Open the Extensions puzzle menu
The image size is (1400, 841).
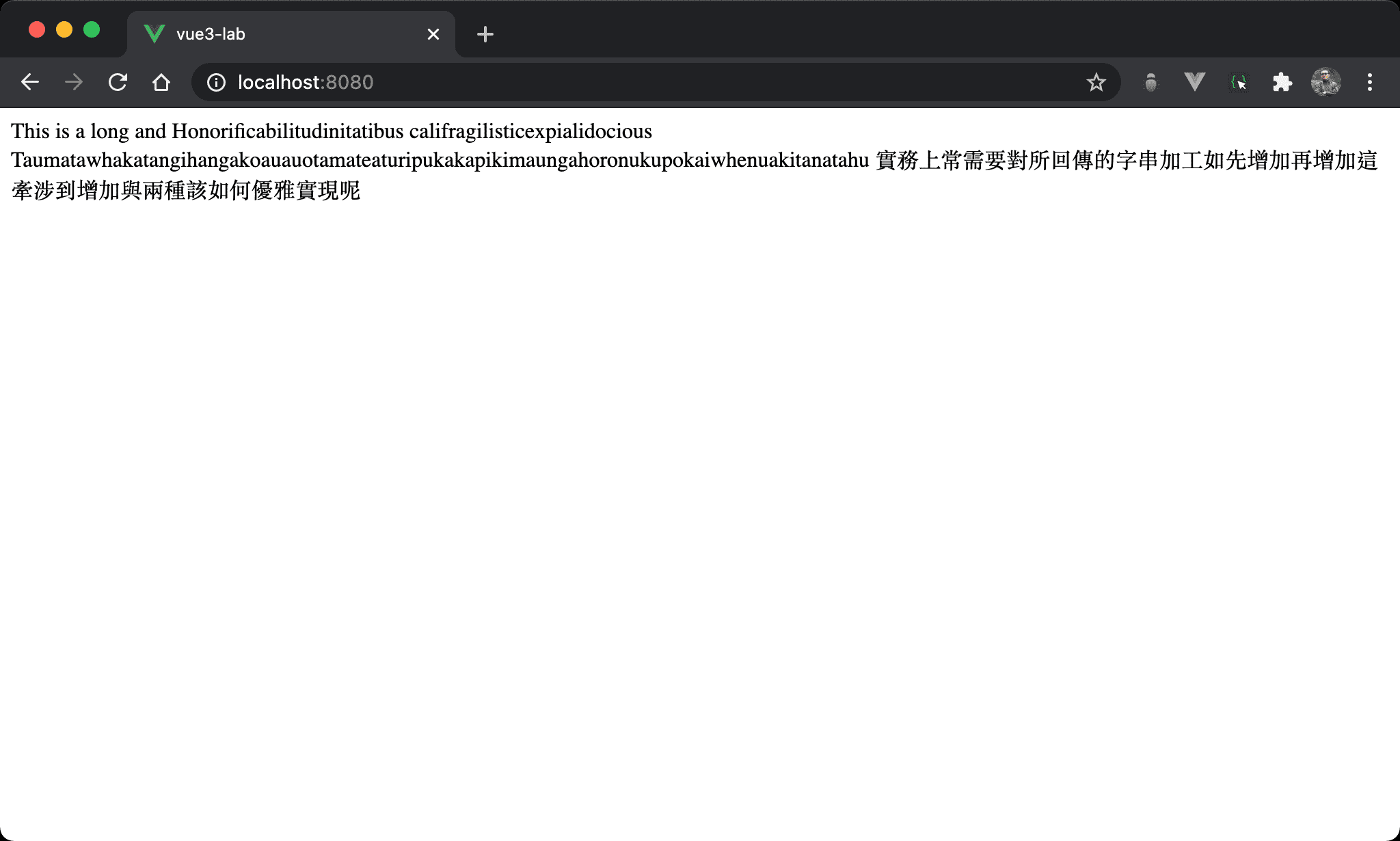coord(1282,82)
